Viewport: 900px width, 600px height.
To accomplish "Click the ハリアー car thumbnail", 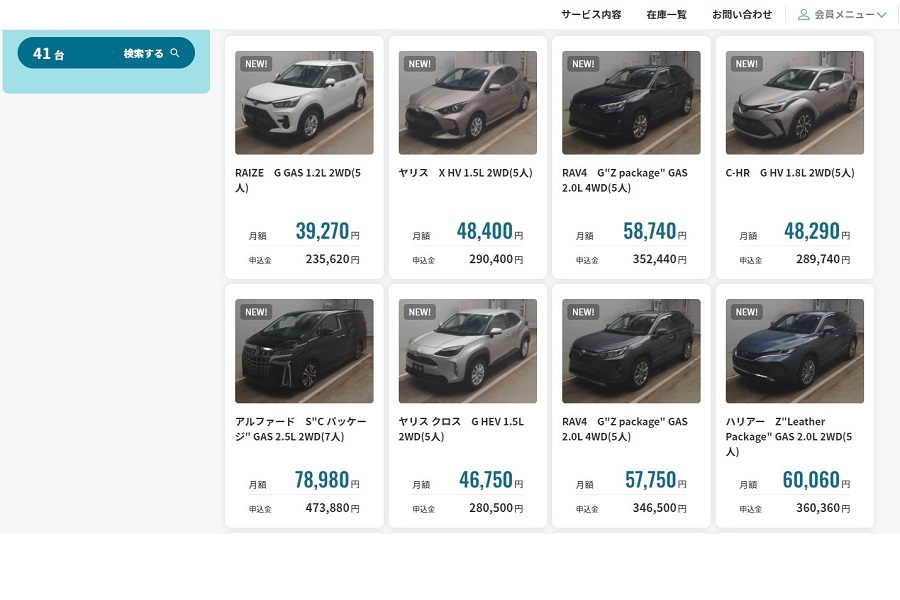I will coord(794,351).
